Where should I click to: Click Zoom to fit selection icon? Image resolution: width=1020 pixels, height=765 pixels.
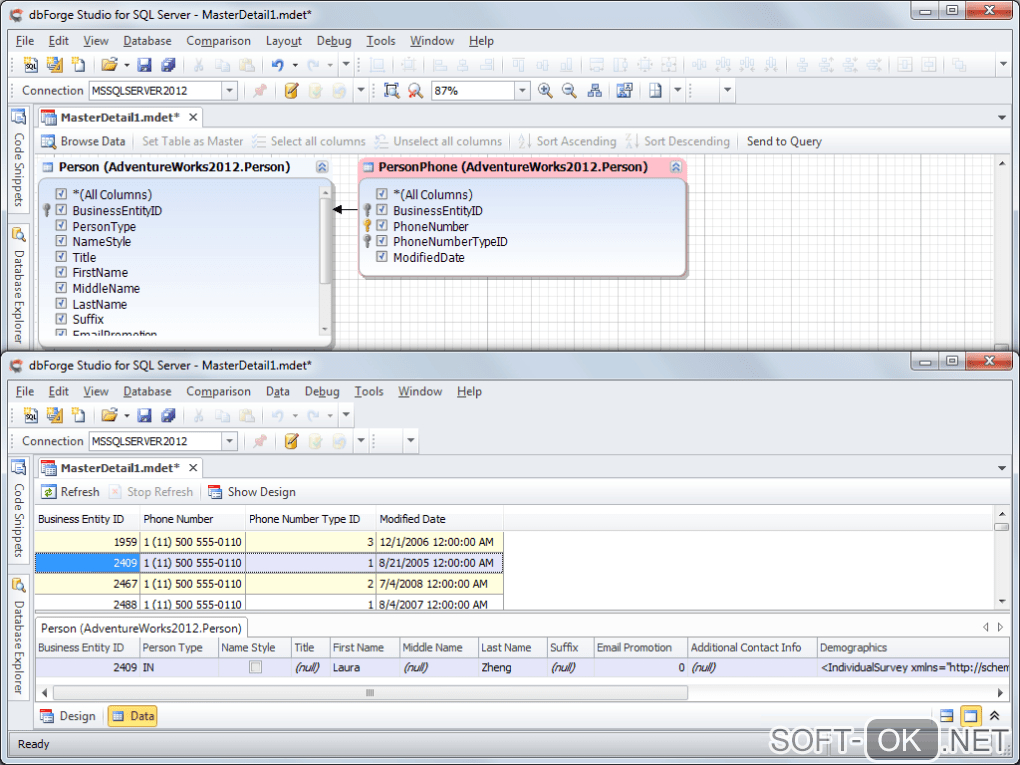tap(391, 91)
